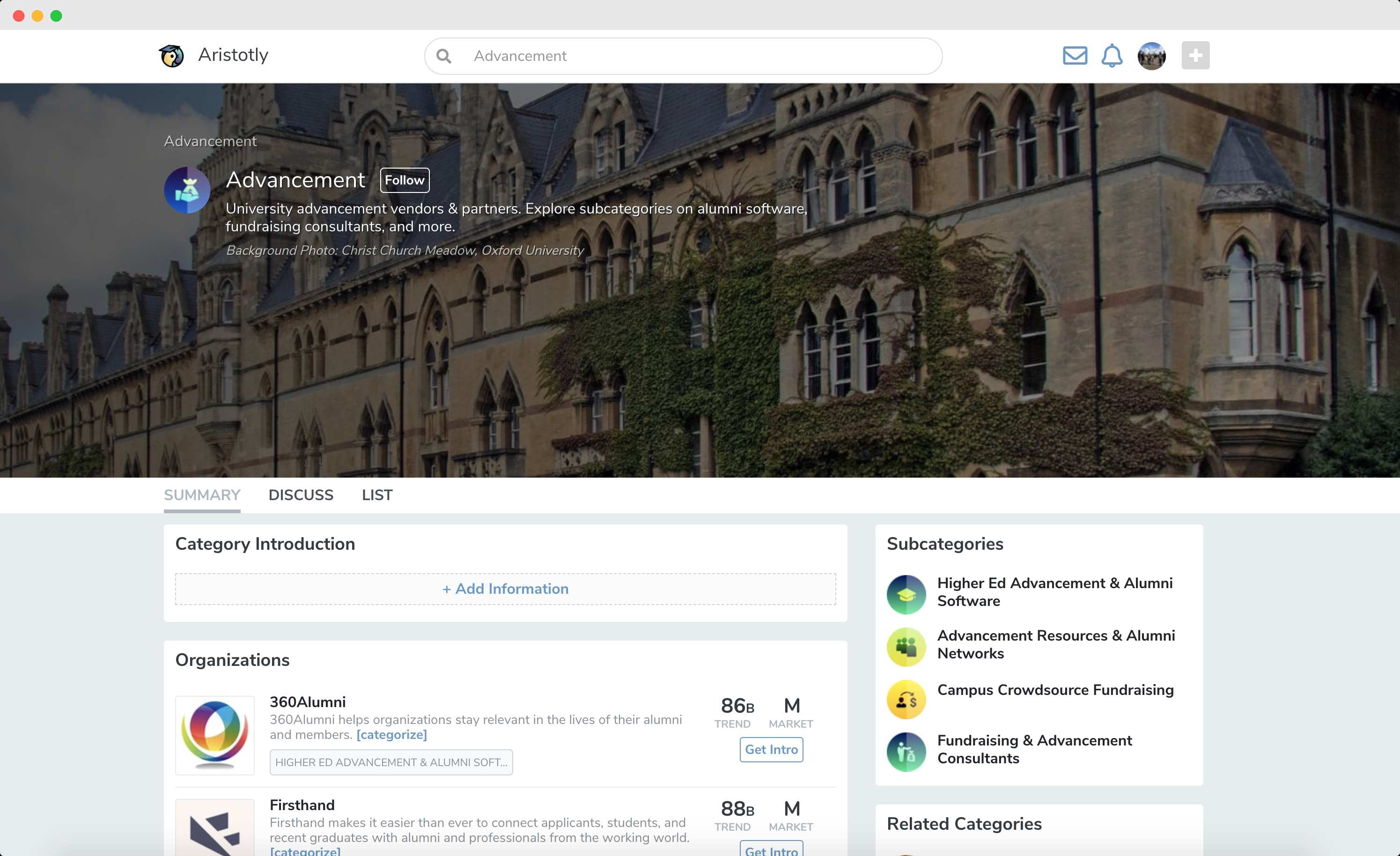This screenshot has width=1400, height=856.
Task: Click Higher Ed Advancement & Alumni Soft tag
Action: coord(391,762)
